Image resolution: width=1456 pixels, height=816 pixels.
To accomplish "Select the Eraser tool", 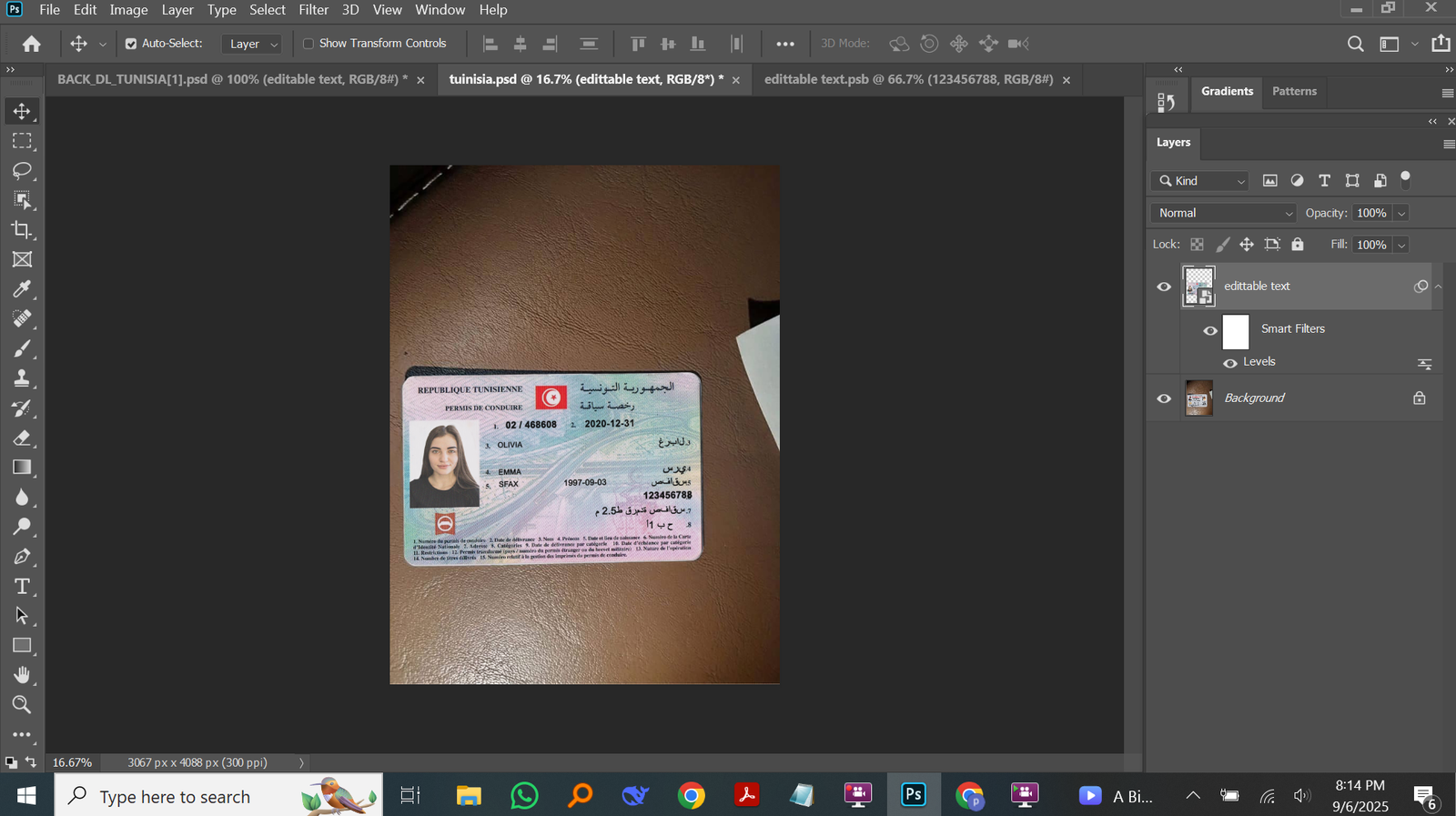I will click(22, 438).
